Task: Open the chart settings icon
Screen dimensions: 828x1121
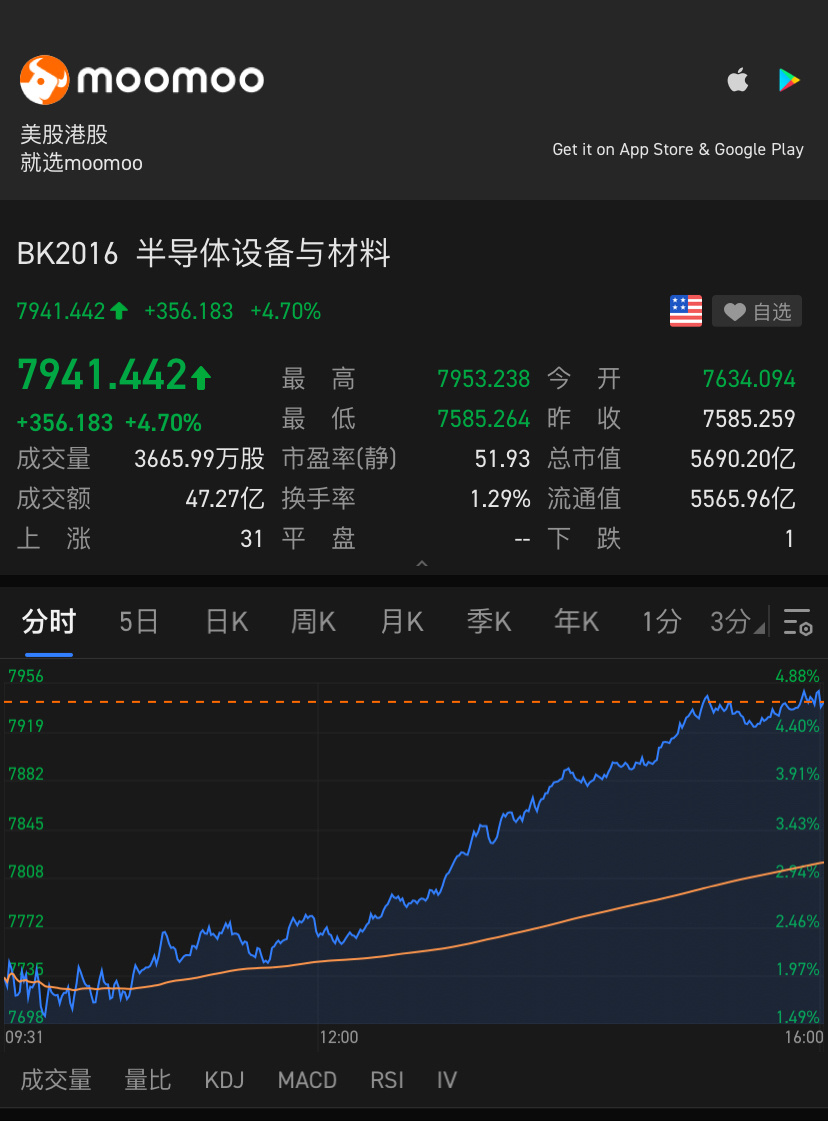Action: pyautogui.click(x=797, y=622)
